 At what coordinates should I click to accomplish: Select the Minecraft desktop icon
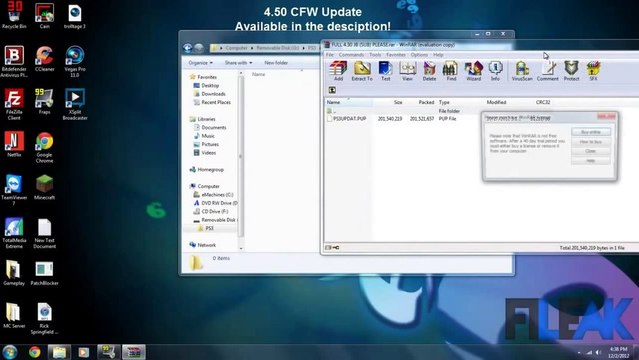pyautogui.click(x=44, y=187)
